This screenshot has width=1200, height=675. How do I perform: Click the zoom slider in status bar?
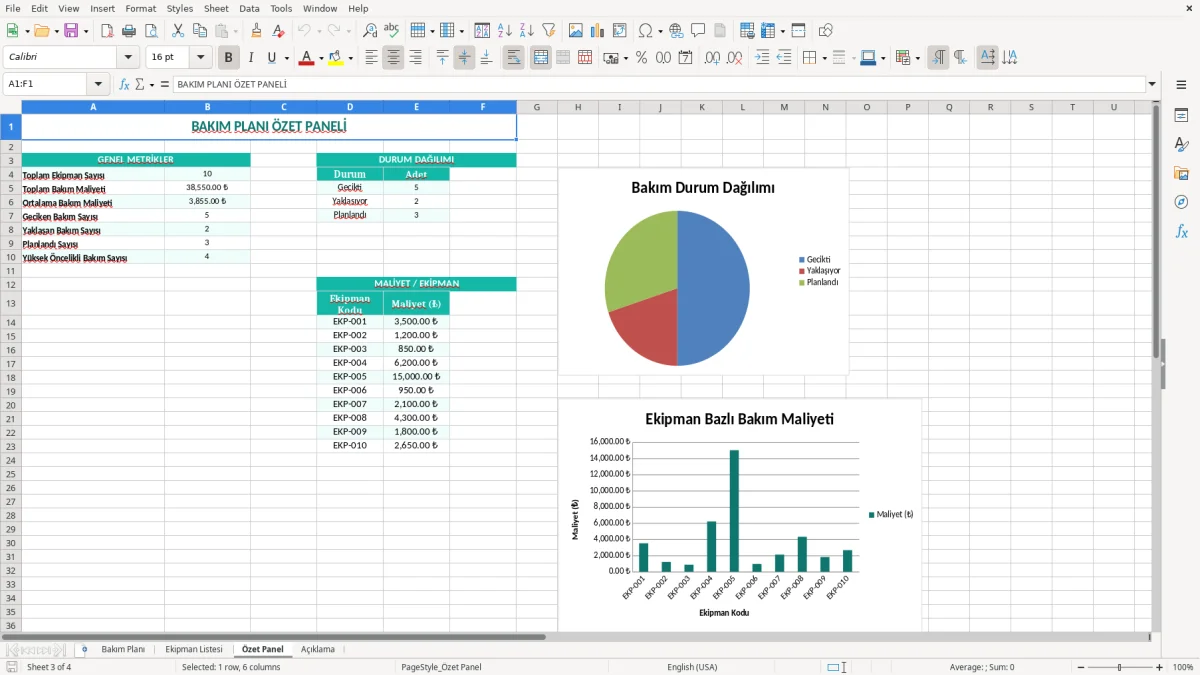(1119, 667)
